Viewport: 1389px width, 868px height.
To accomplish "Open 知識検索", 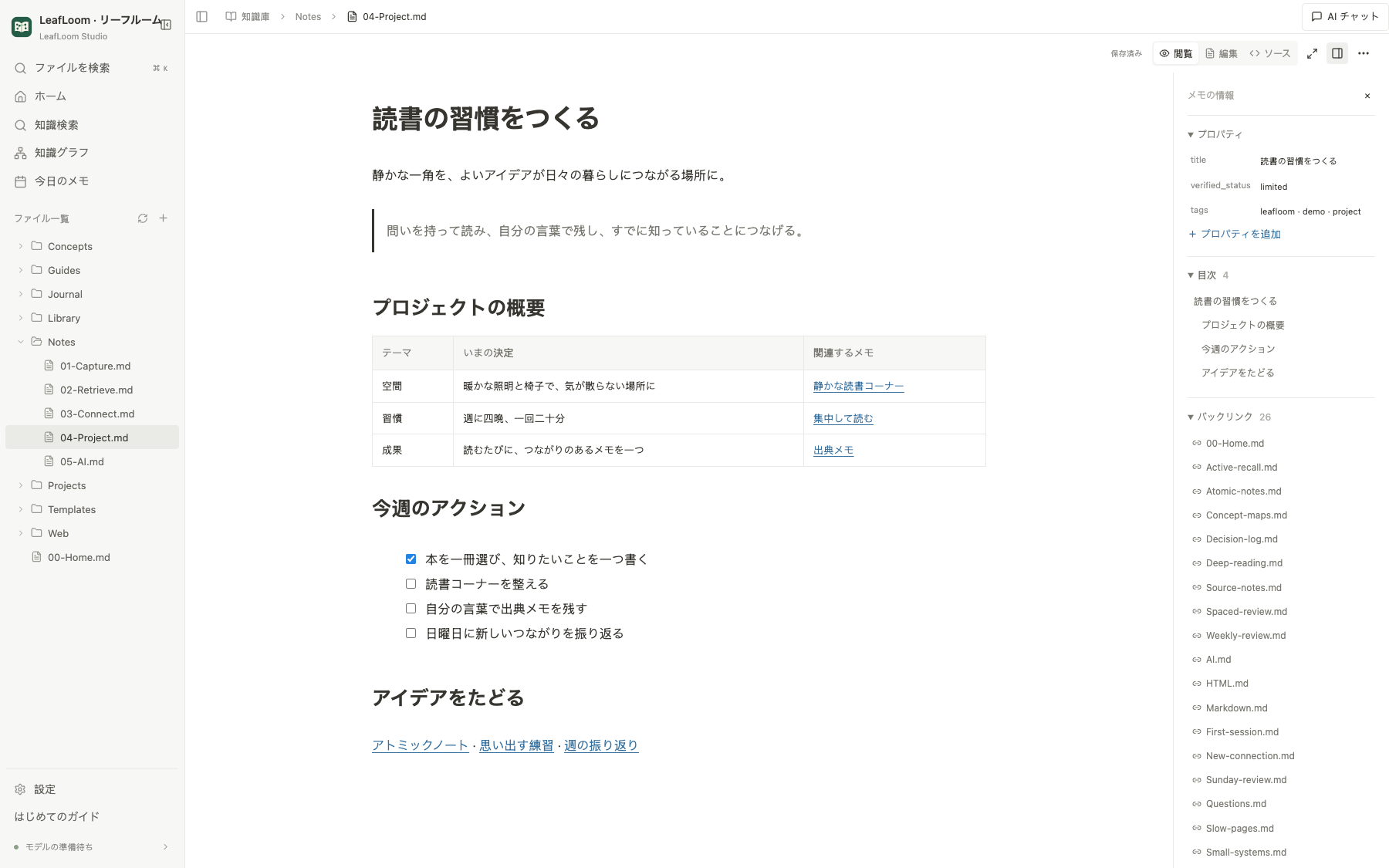I will [x=92, y=125].
